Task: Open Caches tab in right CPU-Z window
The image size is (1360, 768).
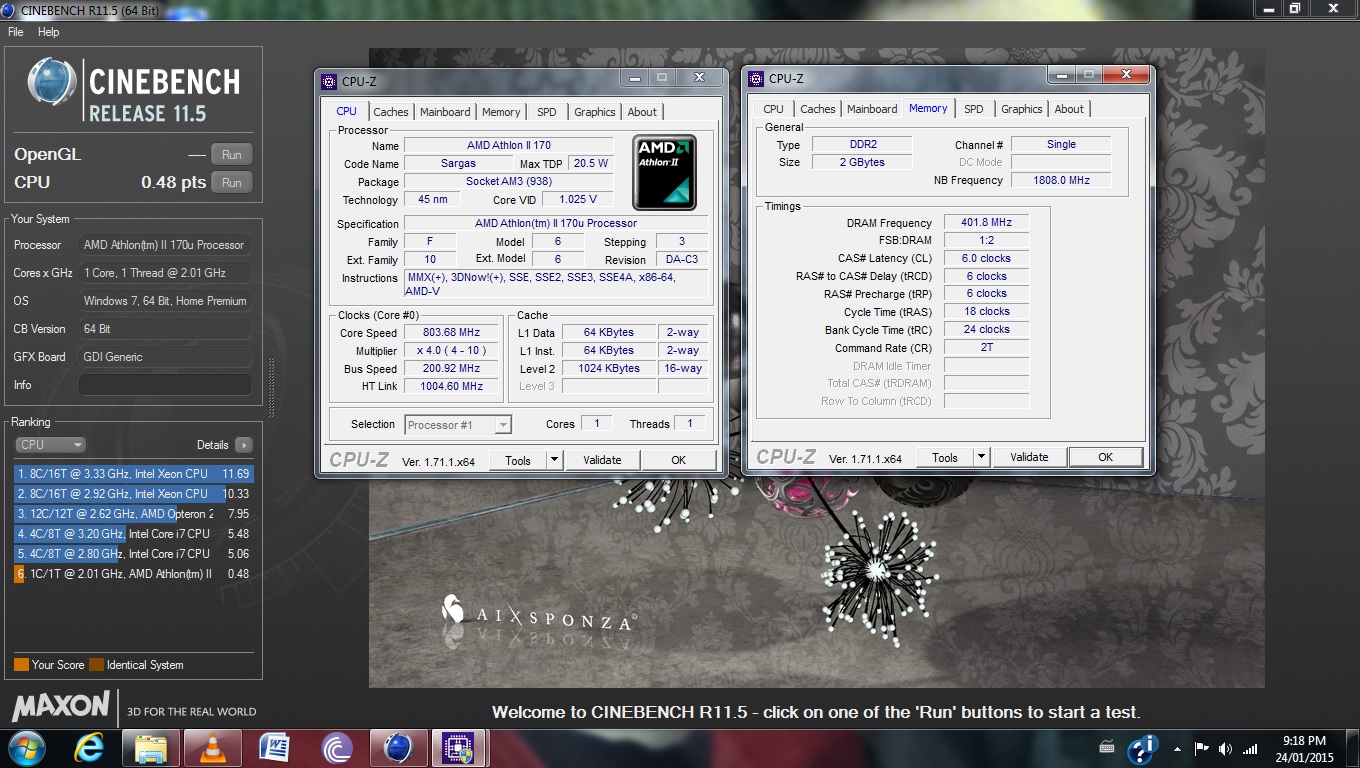Action: click(x=818, y=109)
